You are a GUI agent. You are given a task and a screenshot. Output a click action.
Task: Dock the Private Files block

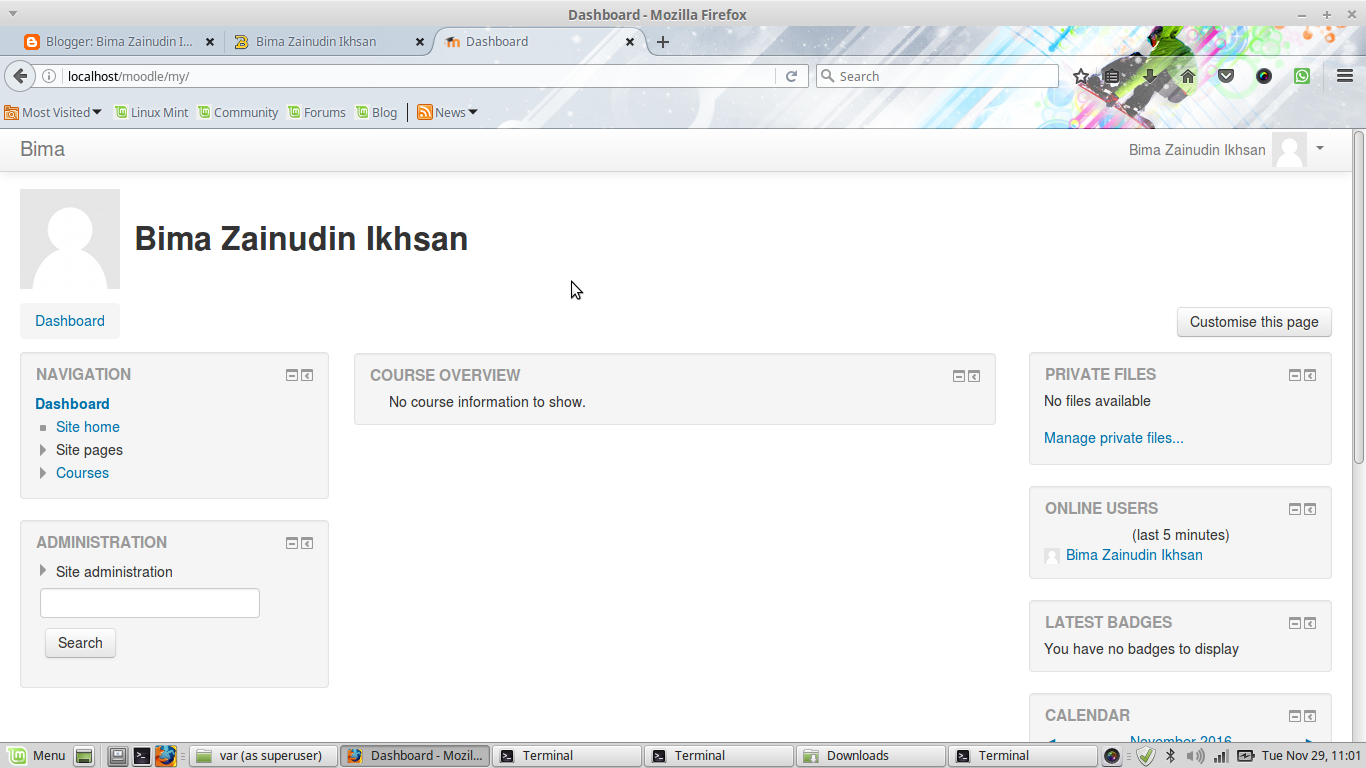click(1310, 375)
